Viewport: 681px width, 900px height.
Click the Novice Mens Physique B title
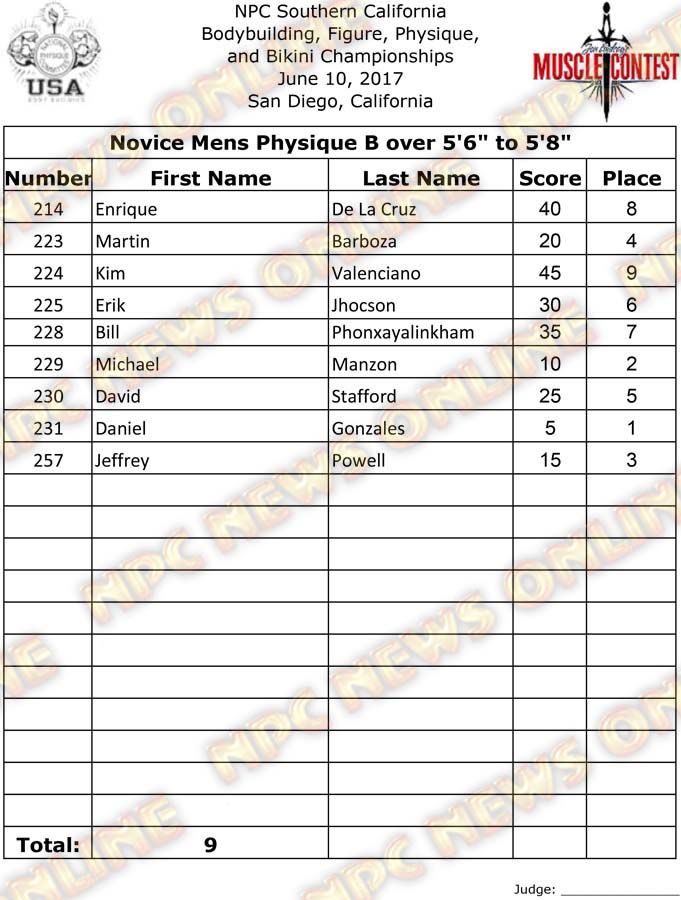coord(341,143)
